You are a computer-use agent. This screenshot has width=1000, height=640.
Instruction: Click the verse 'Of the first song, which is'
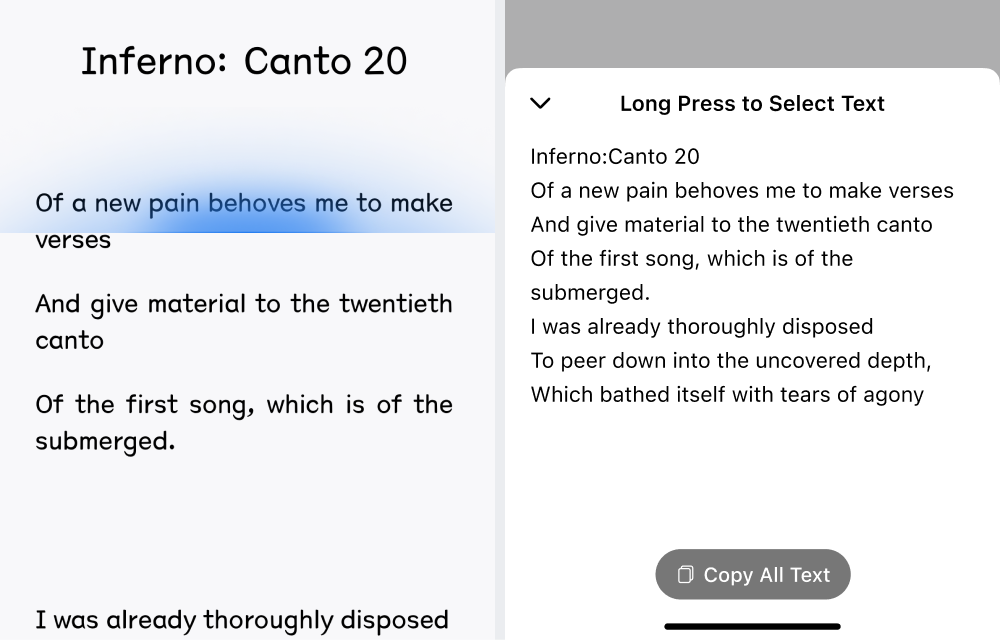click(244, 405)
